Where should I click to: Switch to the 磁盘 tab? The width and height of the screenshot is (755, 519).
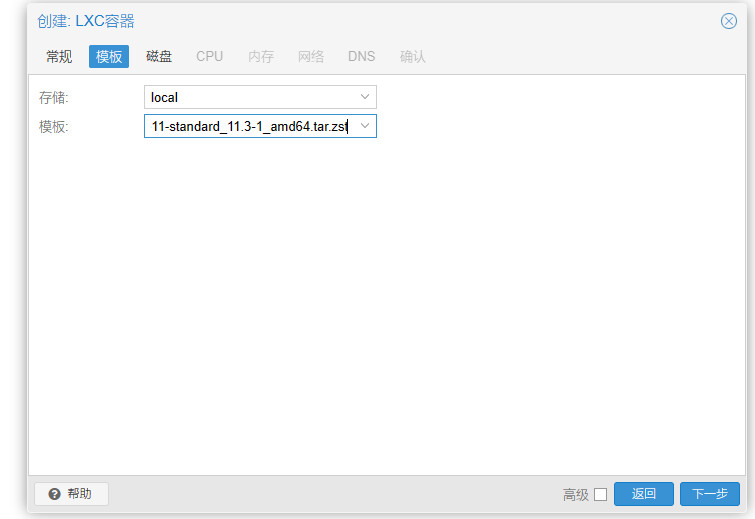pyautogui.click(x=159, y=56)
